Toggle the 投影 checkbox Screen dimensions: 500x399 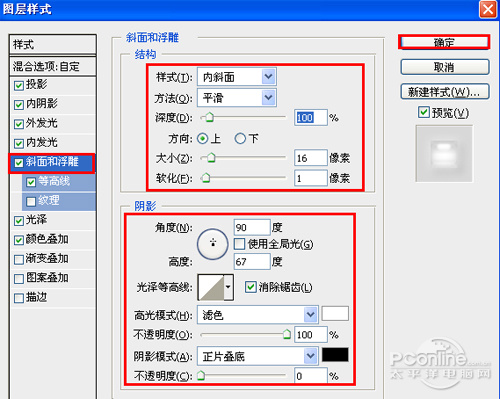point(18,85)
